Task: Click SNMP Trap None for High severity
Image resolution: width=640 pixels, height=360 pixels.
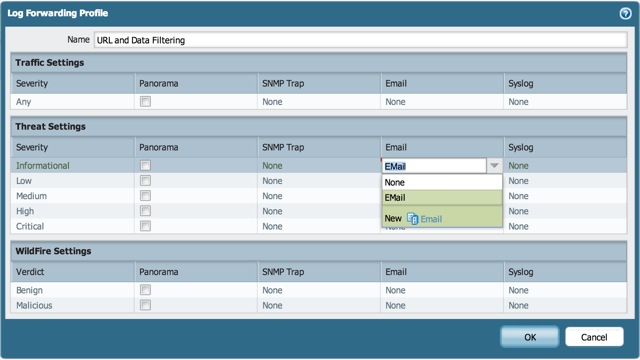Action: (x=272, y=211)
